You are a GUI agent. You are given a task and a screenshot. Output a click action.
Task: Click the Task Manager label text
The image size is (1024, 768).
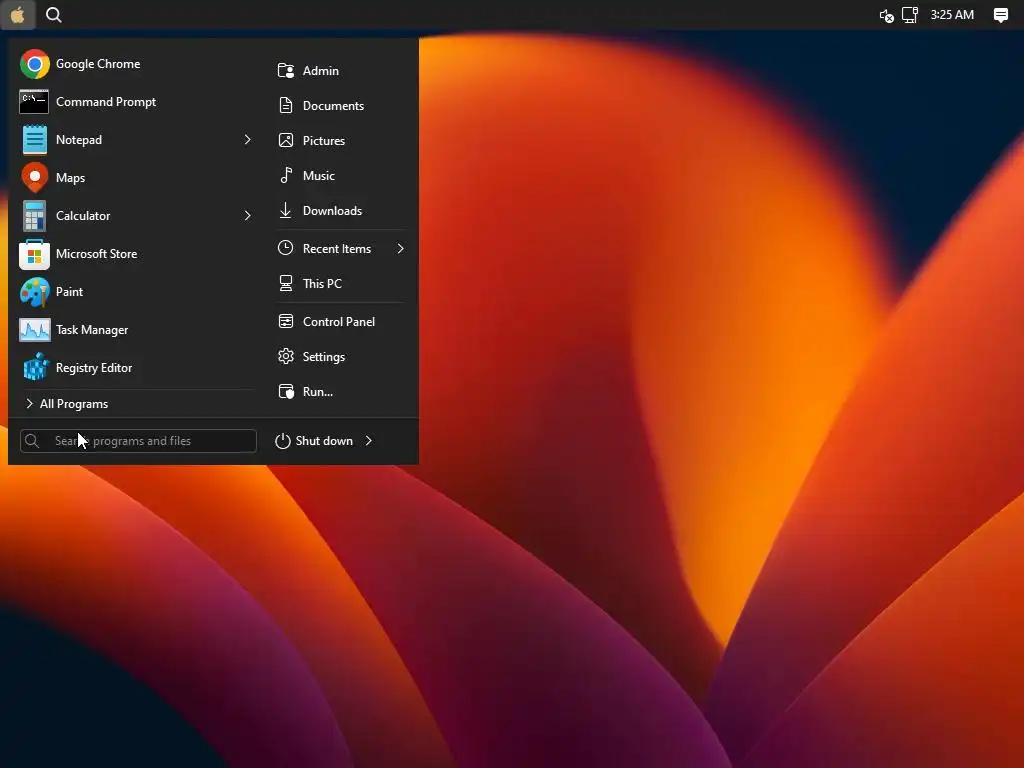tap(92, 330)
